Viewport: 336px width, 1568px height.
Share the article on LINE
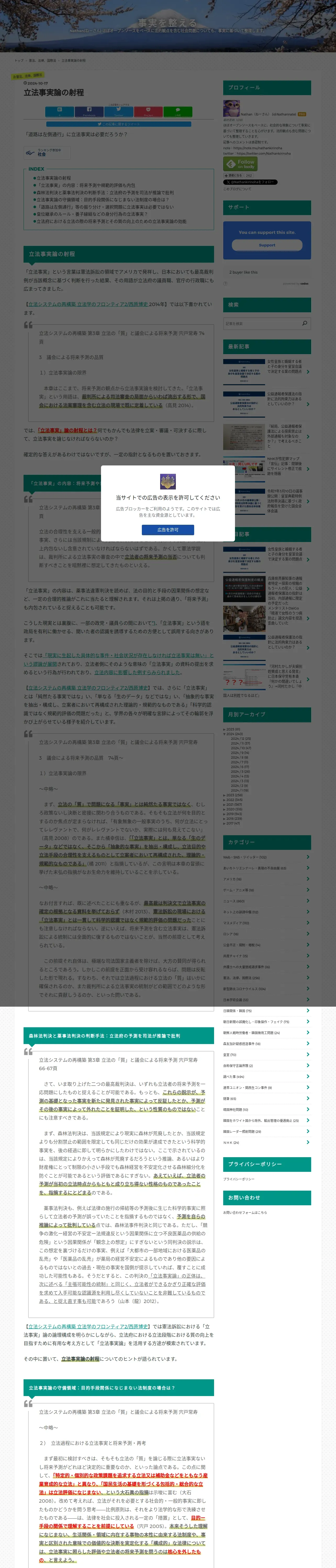click(x=177, y=112)
